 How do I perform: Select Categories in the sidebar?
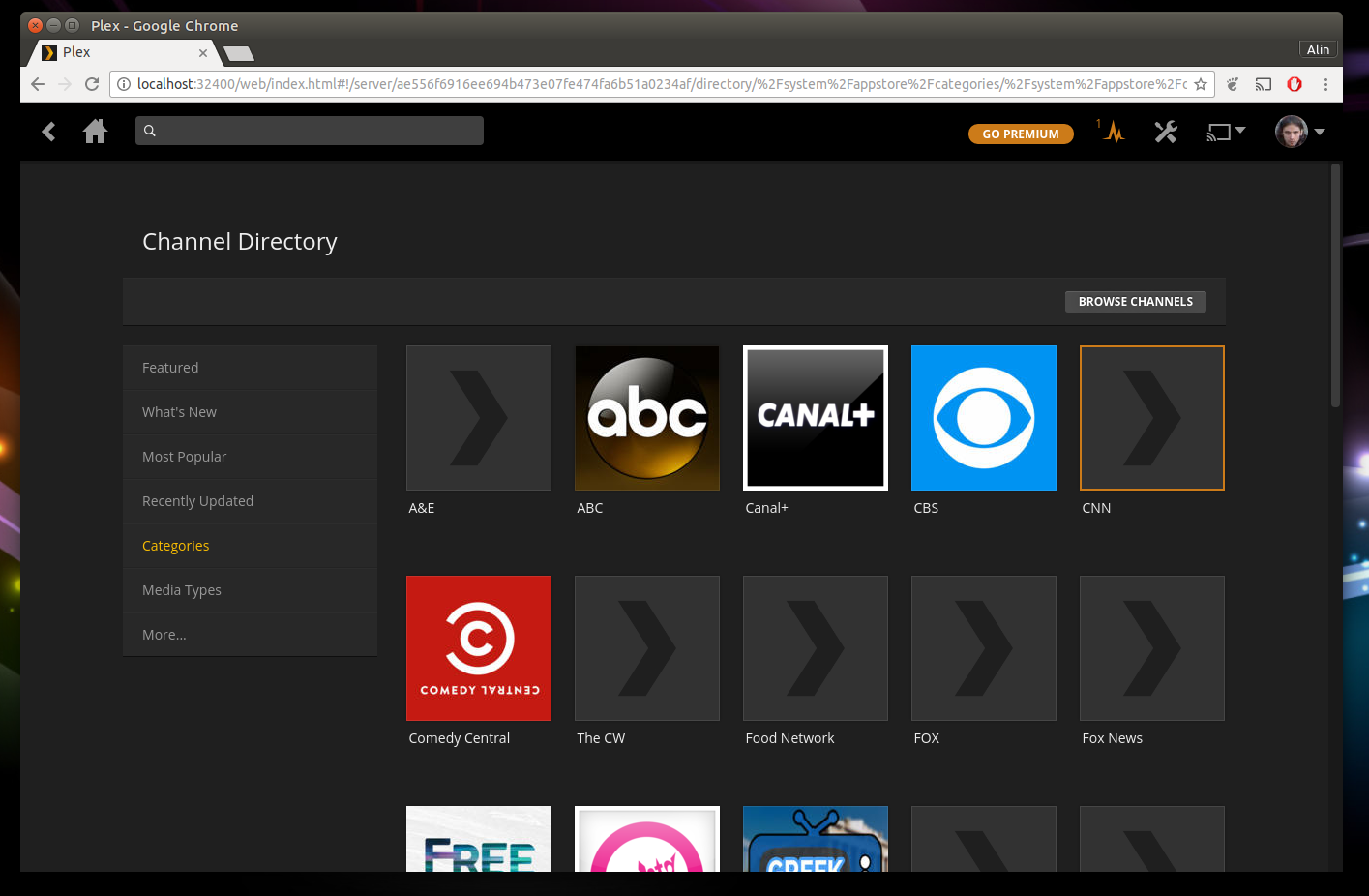(x=250, y=546)
